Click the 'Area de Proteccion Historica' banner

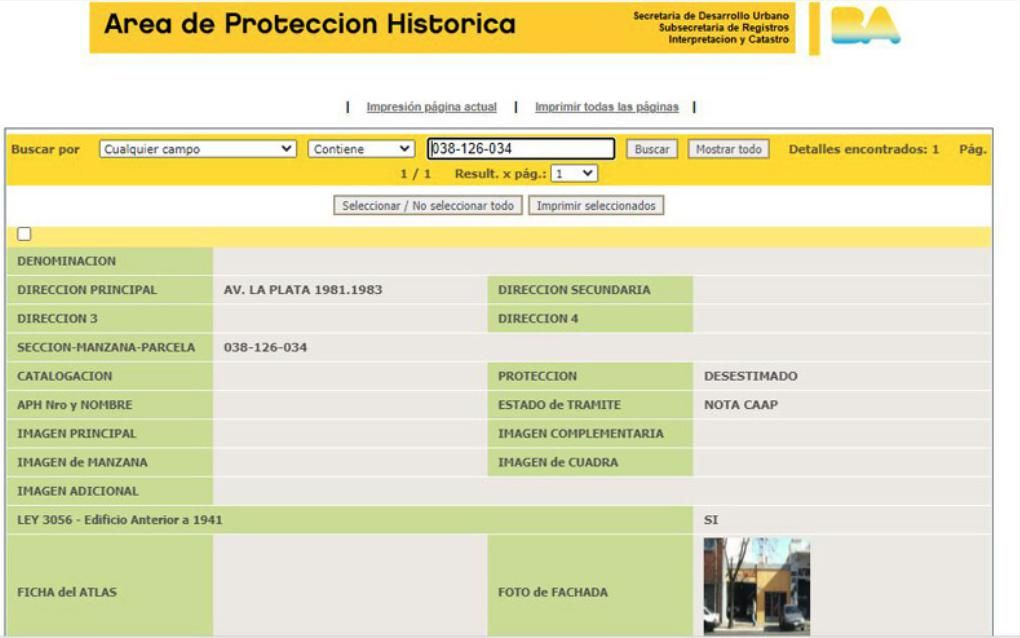tap(442, 27)
